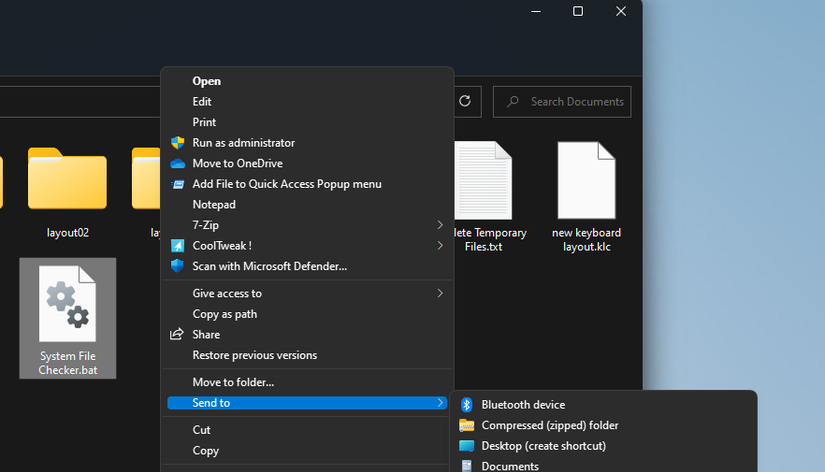Expand the CoolTweak submenu arrow
The height and width of the screenshot is (472, 825).
[x=440, y=246]
